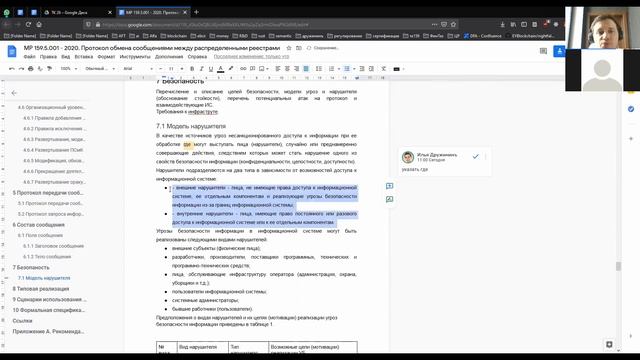Open the comment history icon near Share

click(x=543, y=51)
